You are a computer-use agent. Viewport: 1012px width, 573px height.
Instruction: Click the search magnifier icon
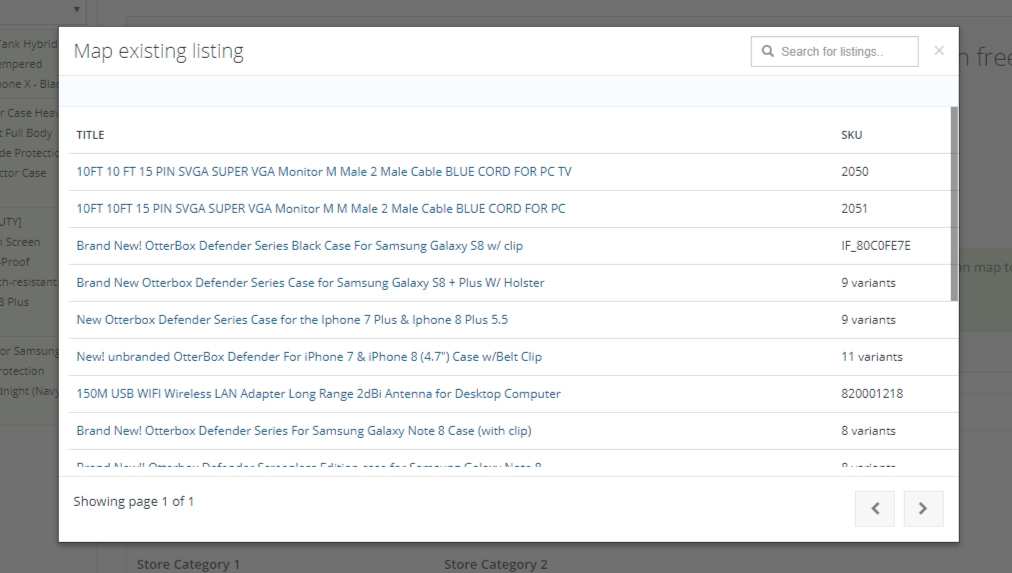coord(767,51)
